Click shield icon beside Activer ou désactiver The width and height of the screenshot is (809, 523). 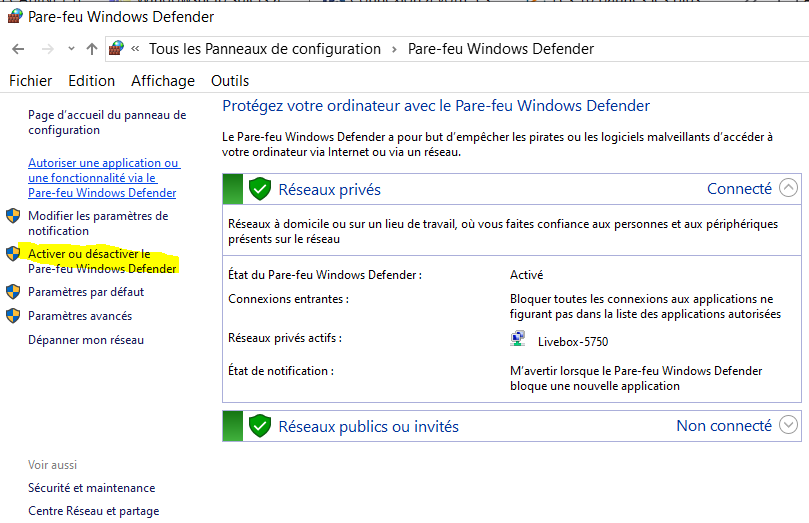pos(13,253)
